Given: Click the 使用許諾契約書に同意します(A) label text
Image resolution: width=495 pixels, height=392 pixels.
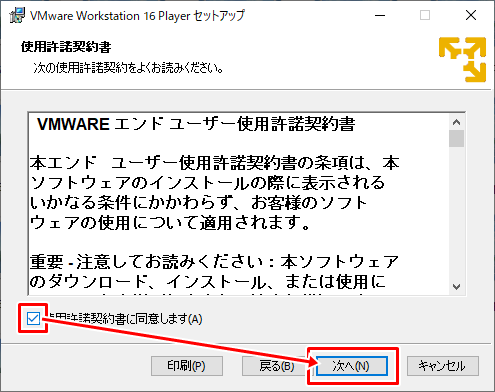Looking at the screenshot, I should tap(125, 319).
